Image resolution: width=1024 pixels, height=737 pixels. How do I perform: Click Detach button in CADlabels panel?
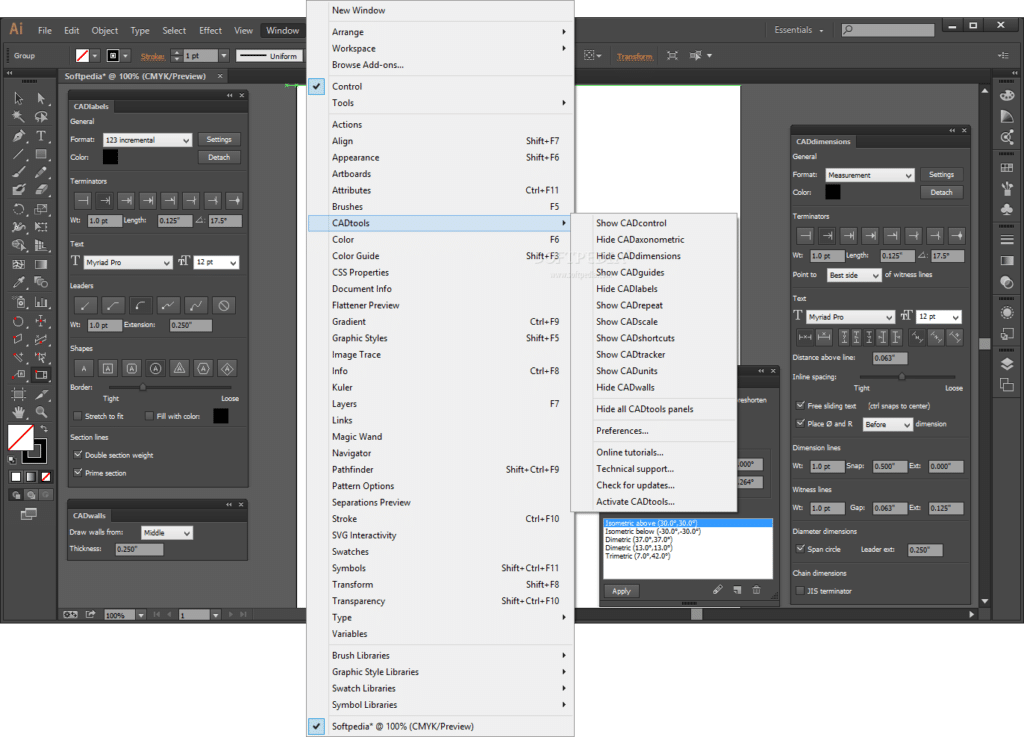pos(219,157)
